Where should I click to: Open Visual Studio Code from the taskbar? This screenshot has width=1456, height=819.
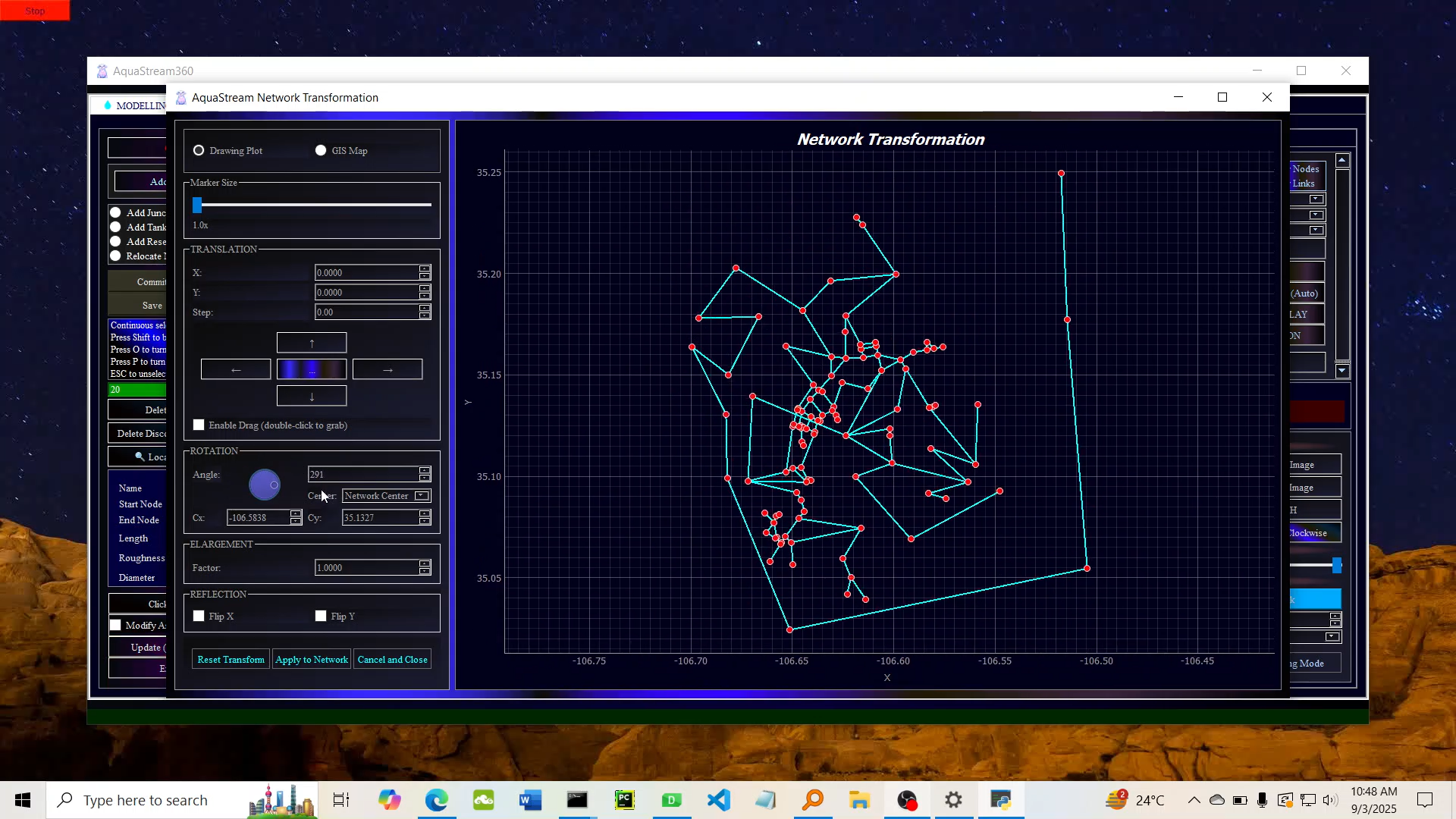coord(718,800)
